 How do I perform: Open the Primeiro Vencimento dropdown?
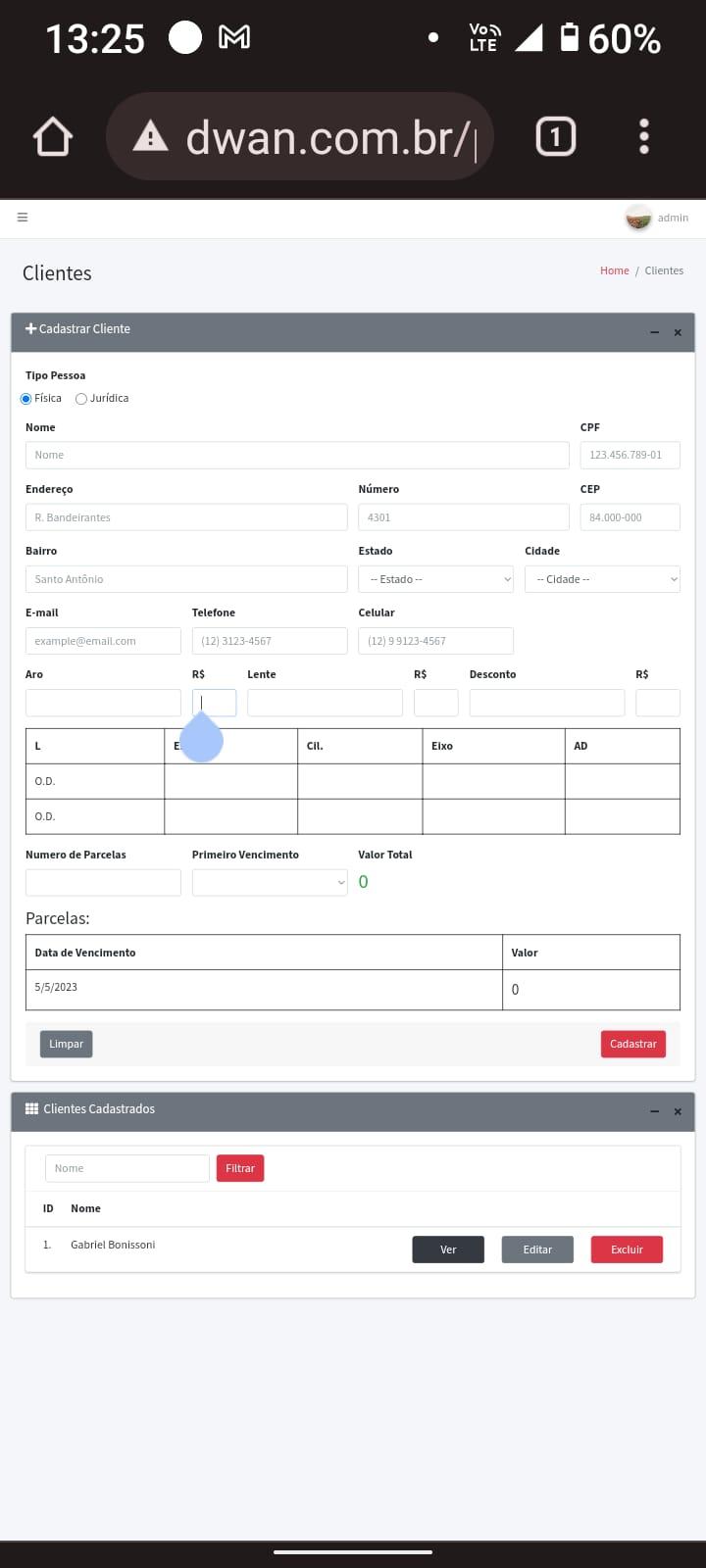270,882
